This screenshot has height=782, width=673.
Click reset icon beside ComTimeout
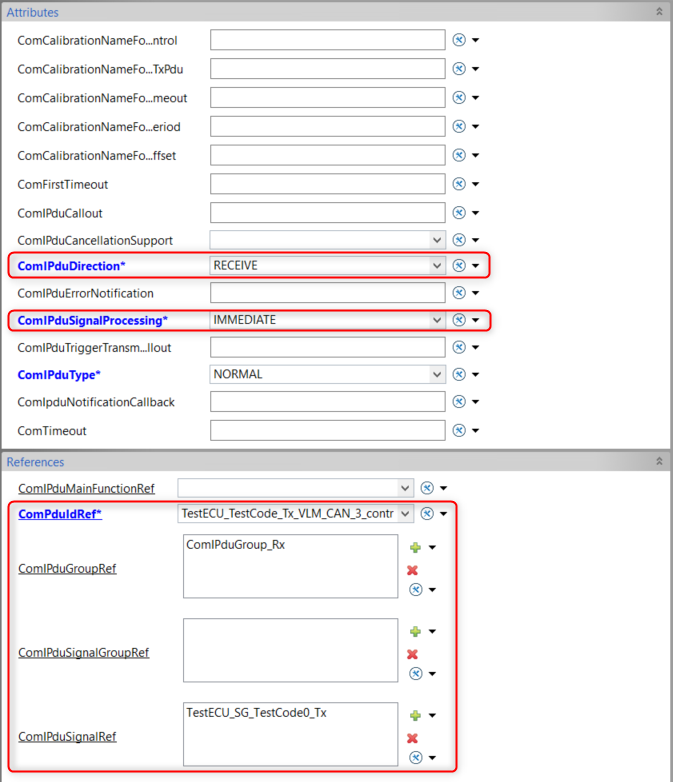pyautogui.click(x=459, y=430)
